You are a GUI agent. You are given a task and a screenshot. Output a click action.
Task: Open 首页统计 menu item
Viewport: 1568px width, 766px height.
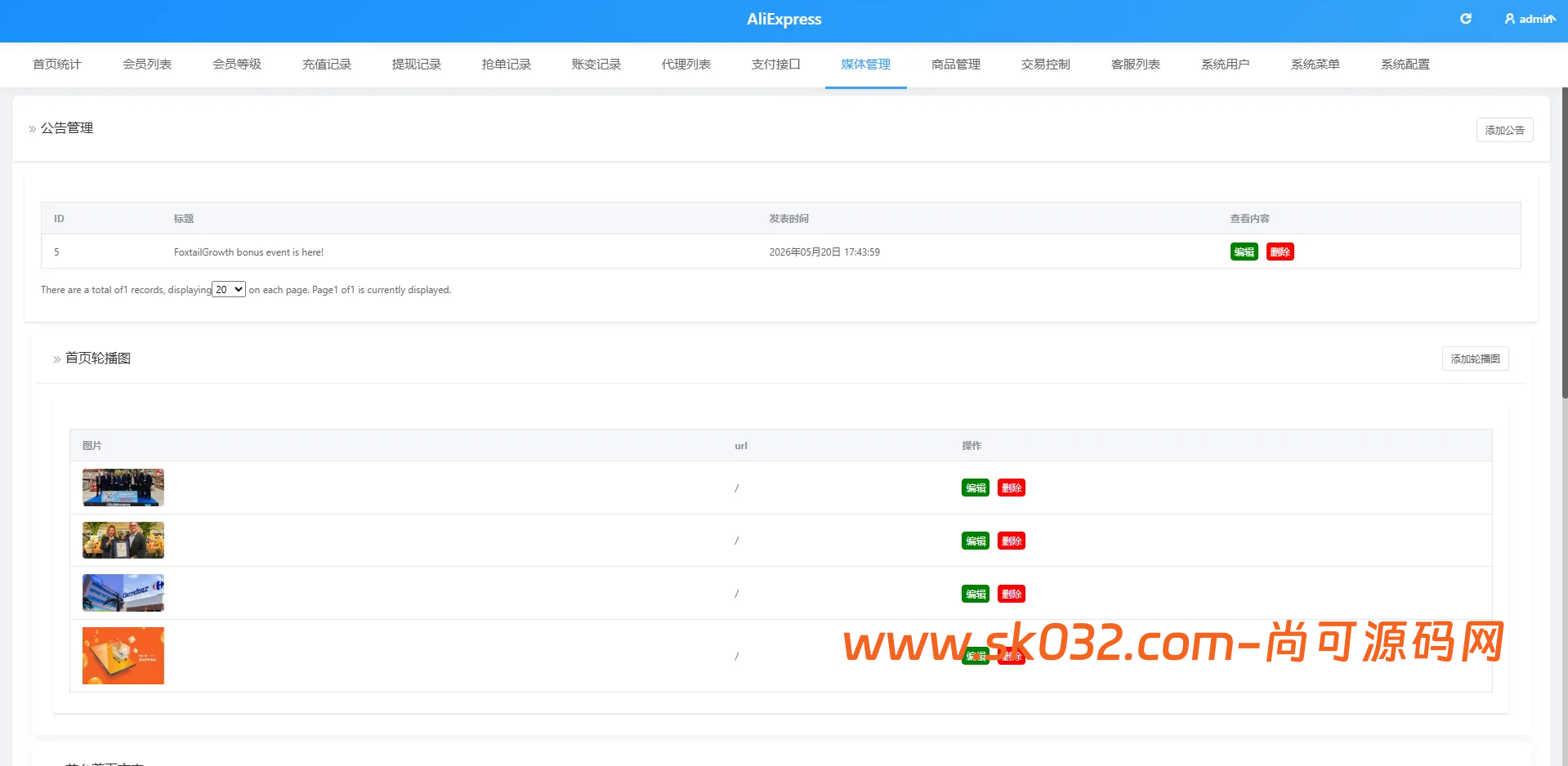click(57, 65)
